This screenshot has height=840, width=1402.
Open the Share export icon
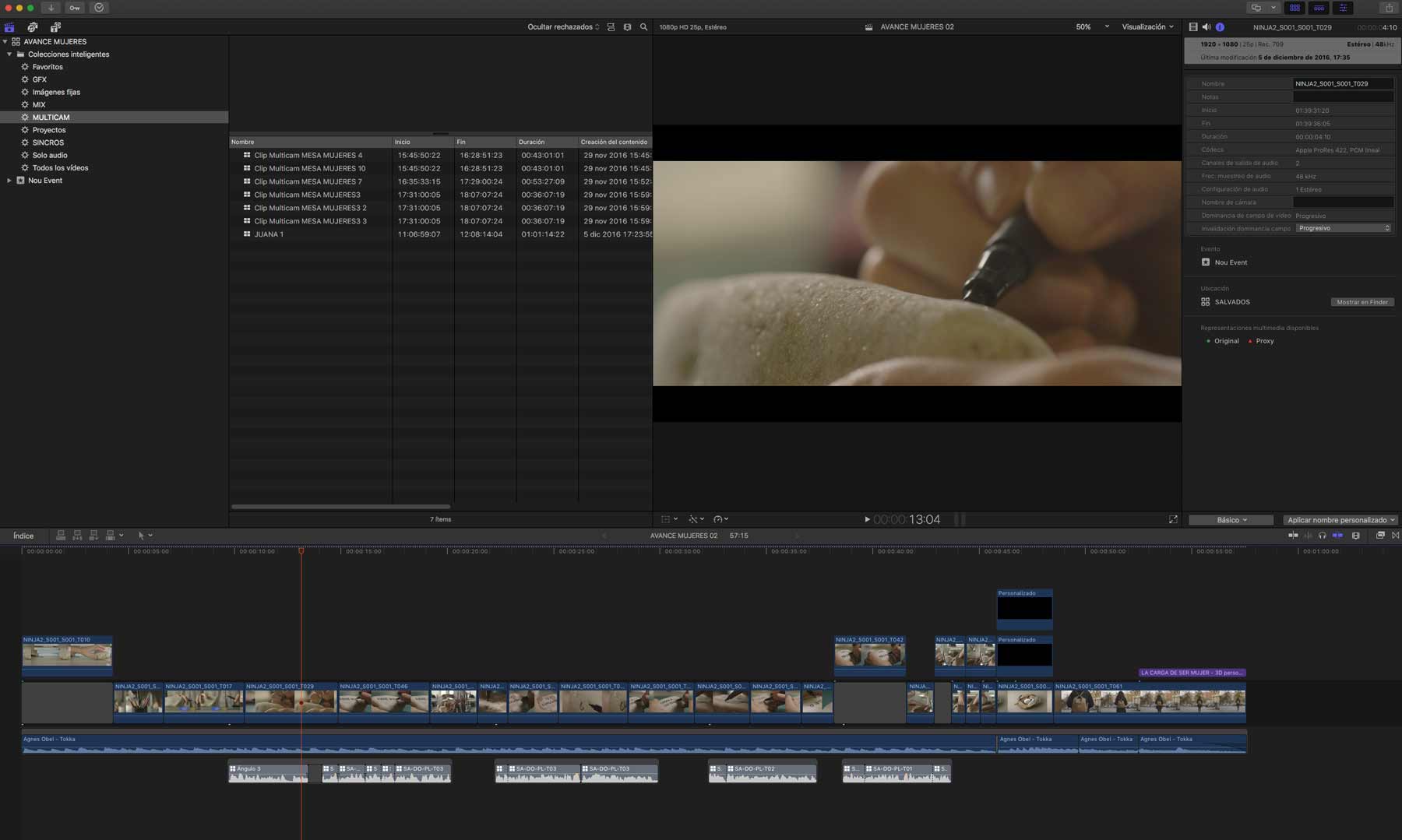1389,8
